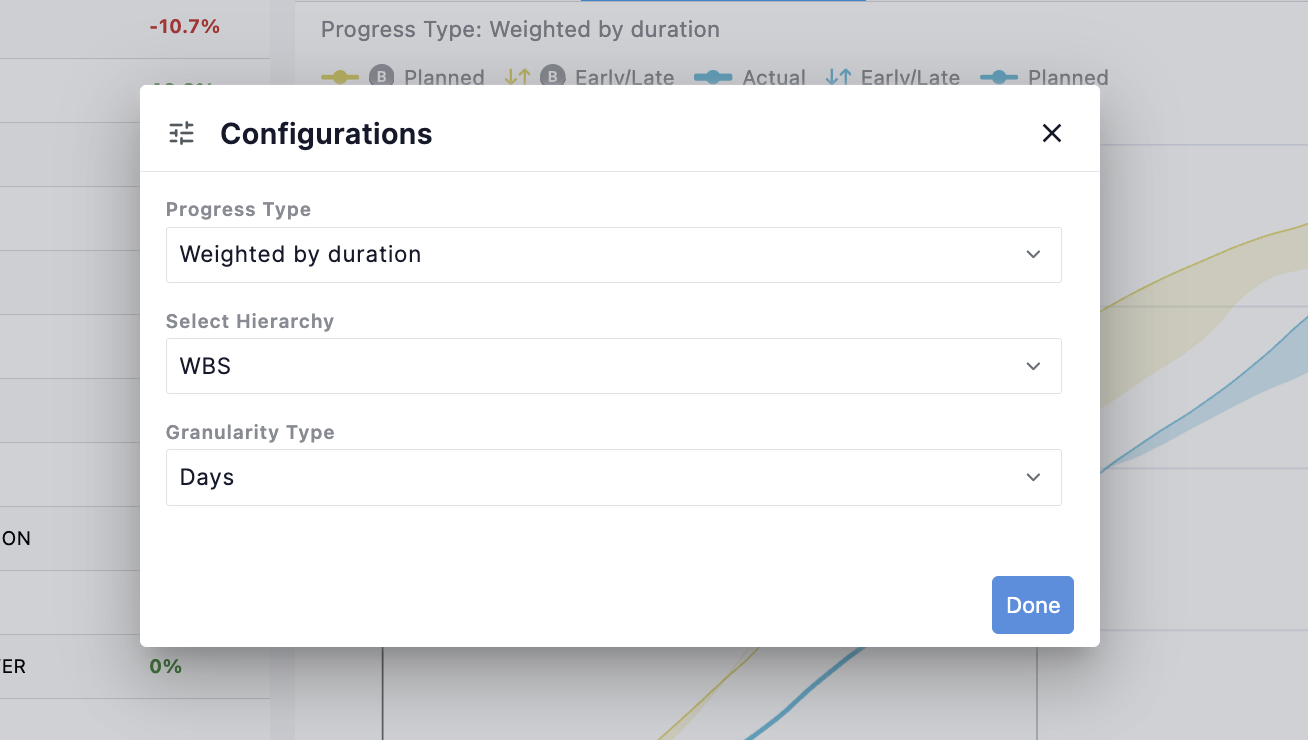Open the Progress Type dropdown
Image resolution: width=1308 pixels, height=740 pixels.
[x=613, y=254]
